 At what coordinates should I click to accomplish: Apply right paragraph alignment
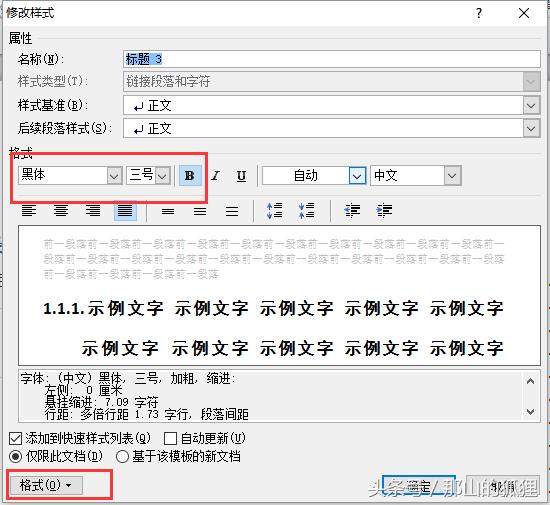tap(93, 211)
